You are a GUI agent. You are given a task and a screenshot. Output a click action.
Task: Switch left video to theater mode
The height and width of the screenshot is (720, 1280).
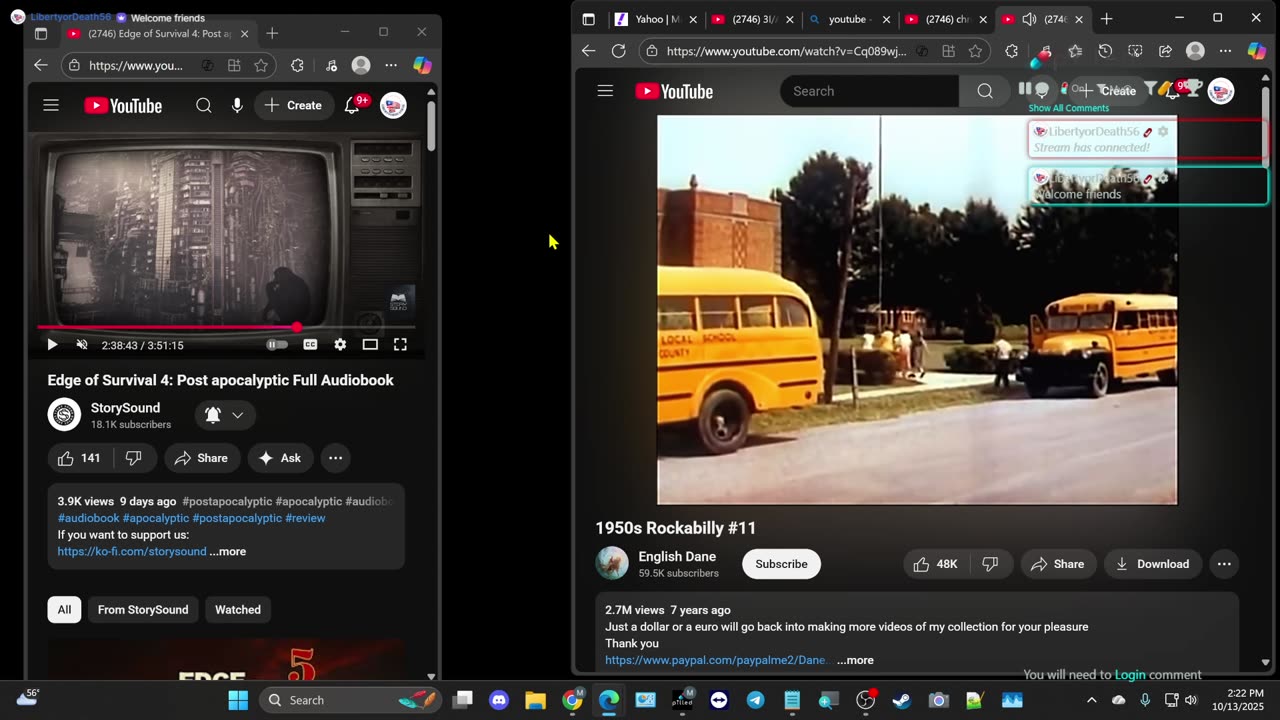(x=370, y=345)
